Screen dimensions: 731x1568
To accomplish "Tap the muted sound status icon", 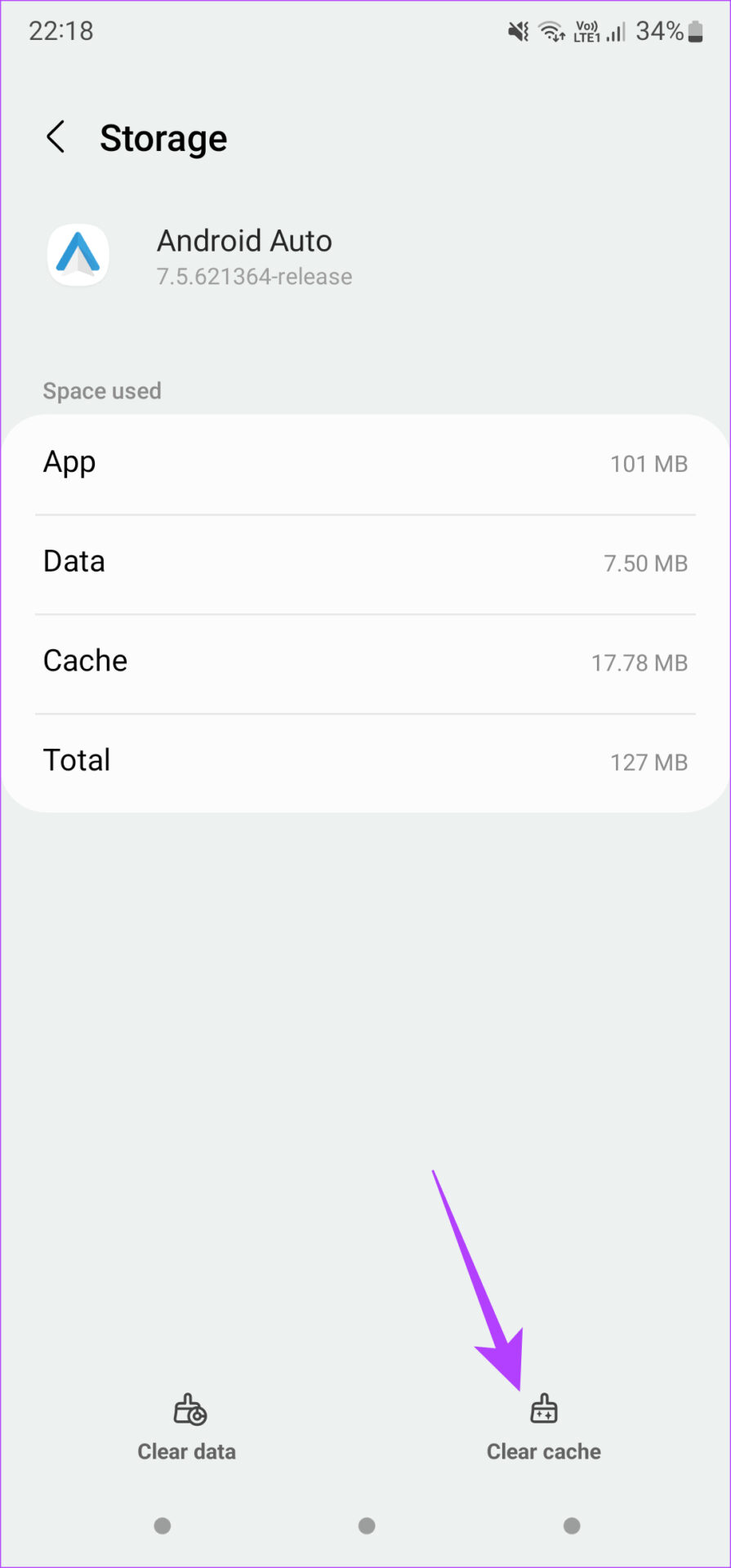I will pyautogui.click(x=519, y=32).
